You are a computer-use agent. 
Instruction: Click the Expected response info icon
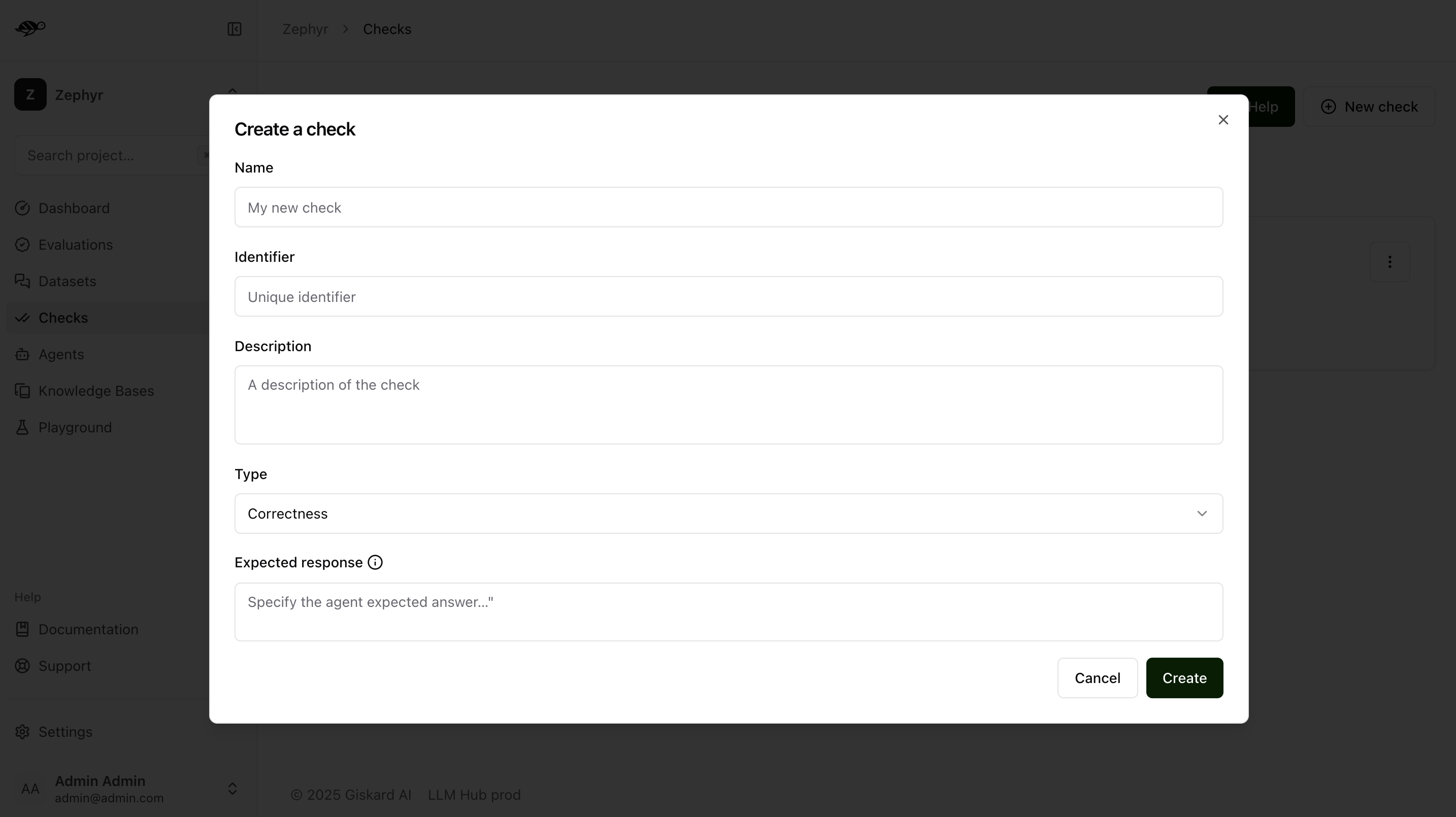(x=375, y=562)
